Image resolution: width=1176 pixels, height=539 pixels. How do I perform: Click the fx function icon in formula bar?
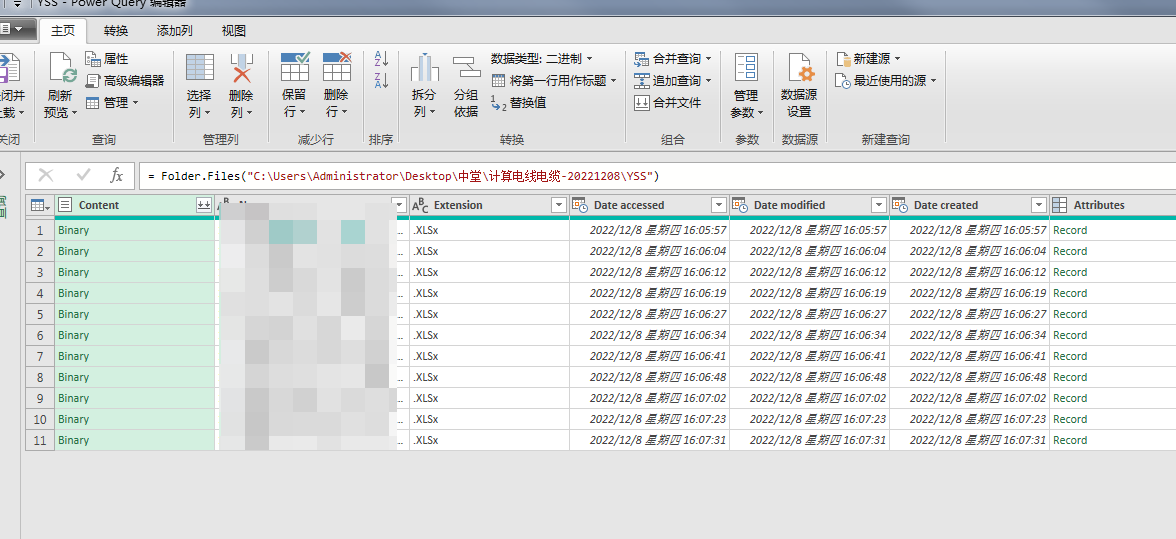[116, 175]
